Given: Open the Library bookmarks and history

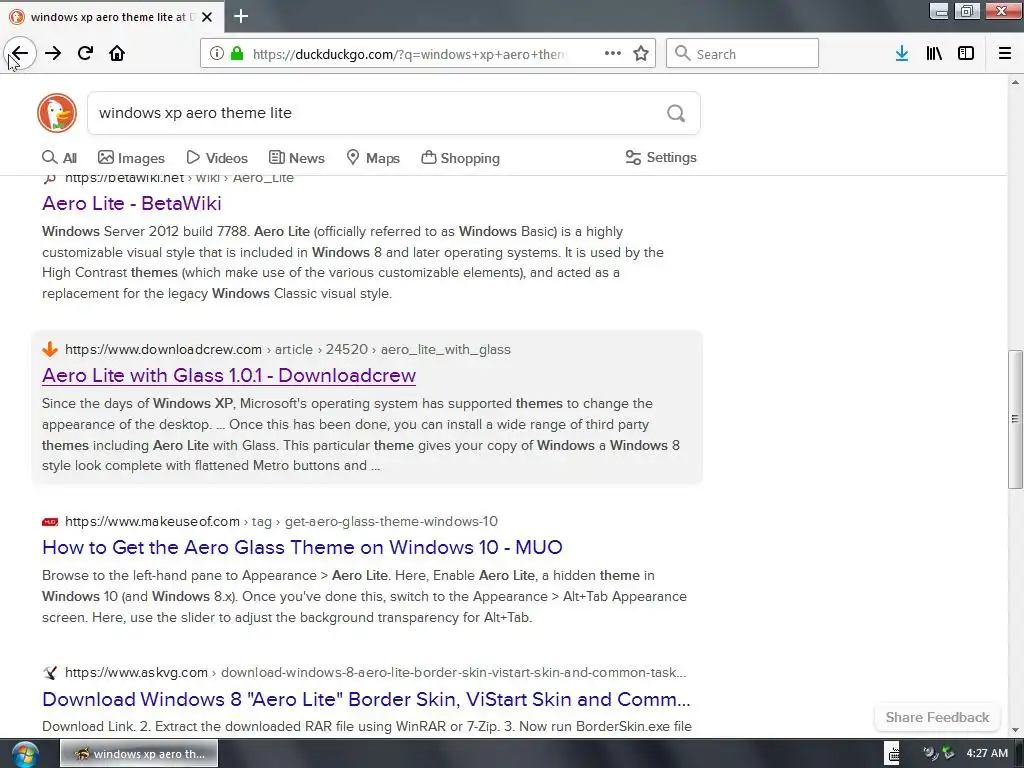Looking at the screenshot, I should [934, 54].
